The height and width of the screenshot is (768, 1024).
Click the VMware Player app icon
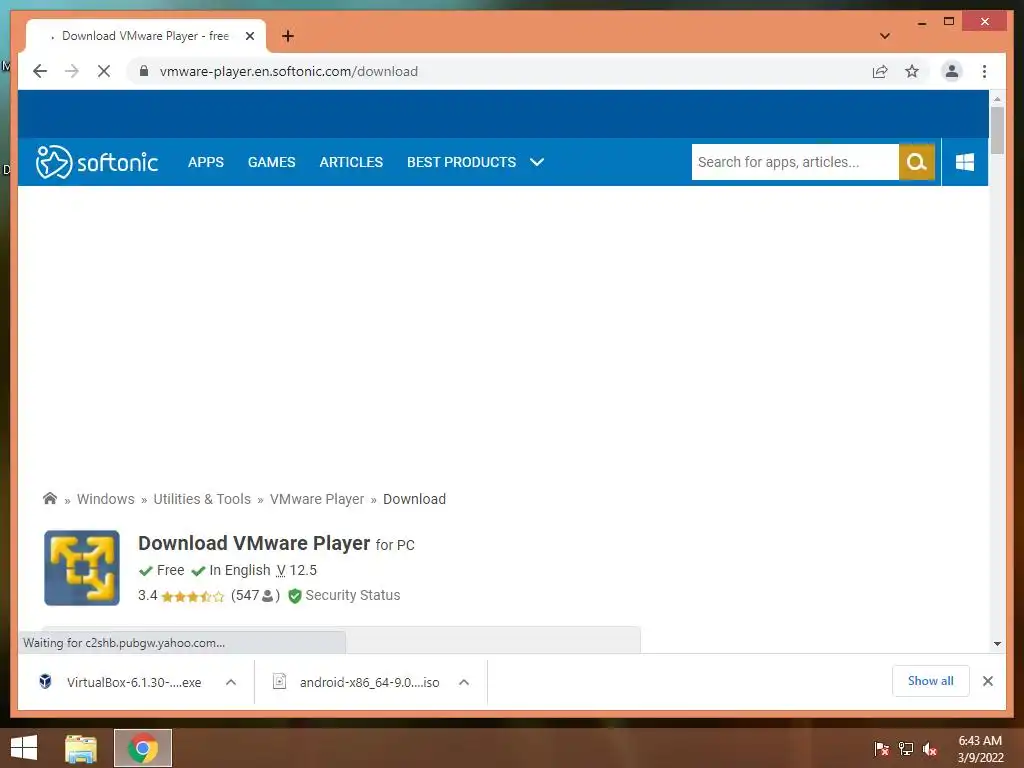(x=82, y=568)
